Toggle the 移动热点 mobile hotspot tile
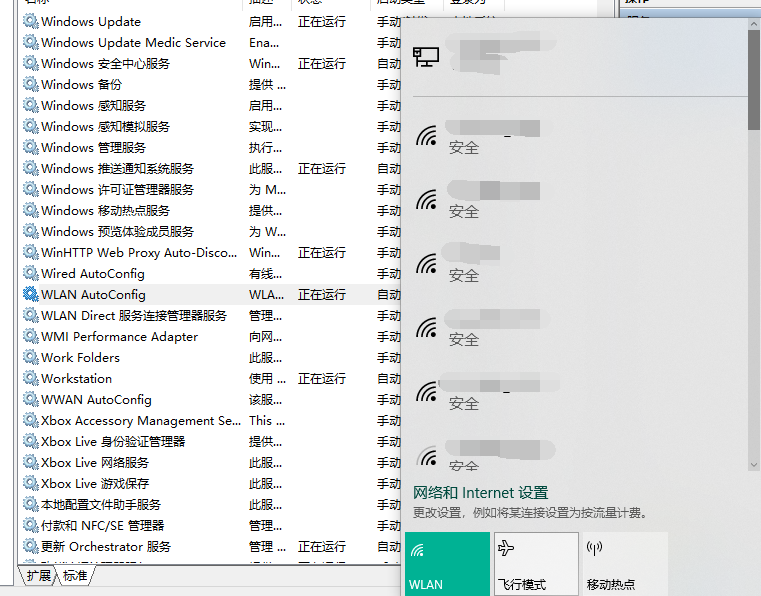The width and height of the screenshot is (761, 596). coord(625,563)
